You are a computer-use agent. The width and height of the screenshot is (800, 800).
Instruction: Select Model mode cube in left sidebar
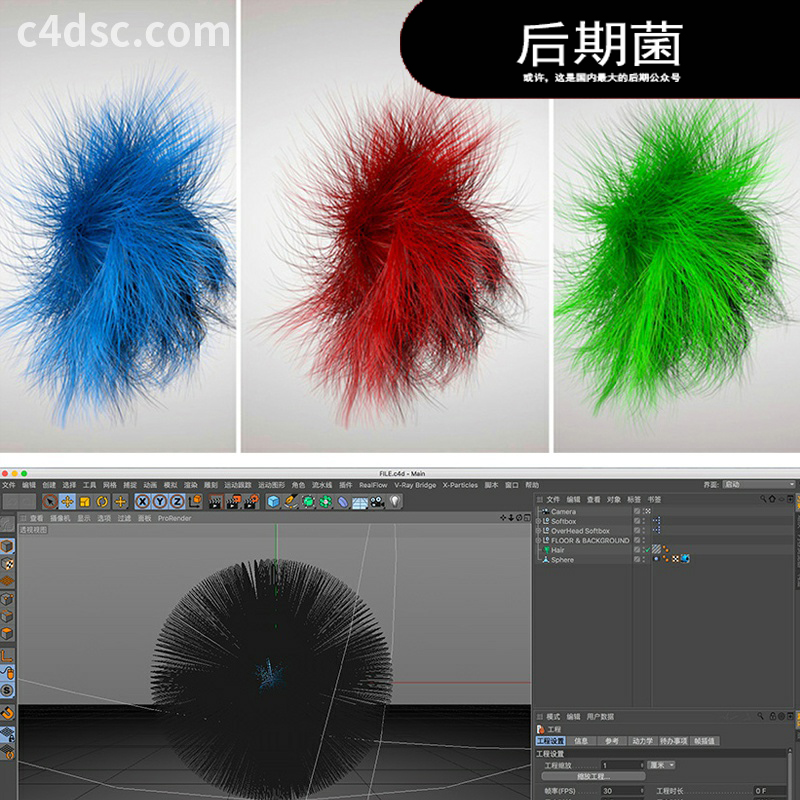(7, 546)
